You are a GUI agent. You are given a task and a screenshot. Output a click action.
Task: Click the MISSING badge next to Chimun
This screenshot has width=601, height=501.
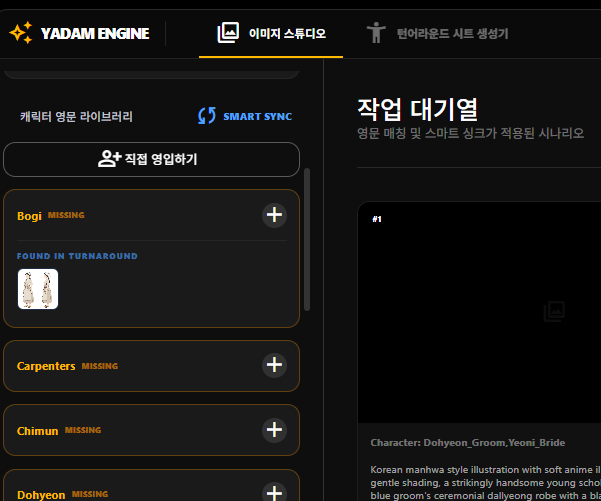[83, 430]
